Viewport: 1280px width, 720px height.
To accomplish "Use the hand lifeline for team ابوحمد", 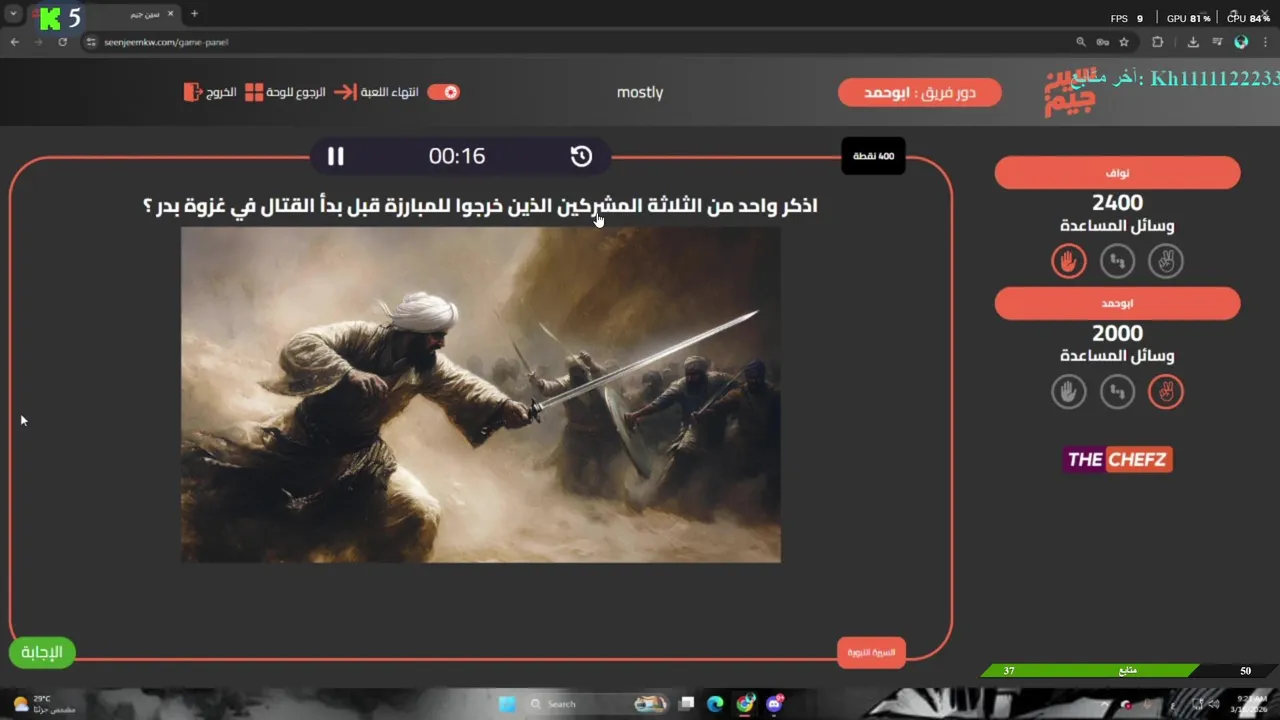I will (x=1069, y=392).
